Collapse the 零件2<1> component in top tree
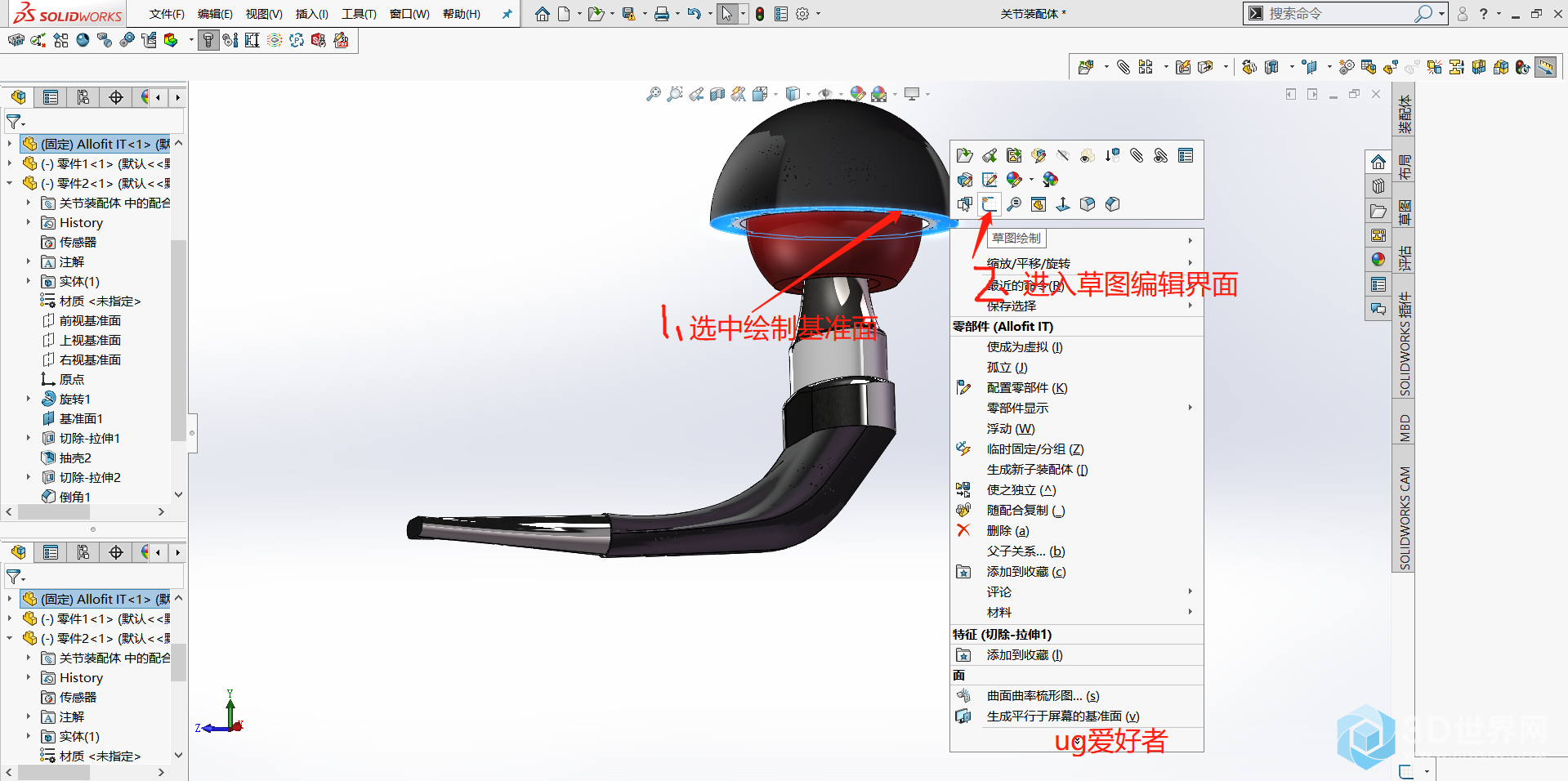The image size is (1568, 781). click(10, 183)
